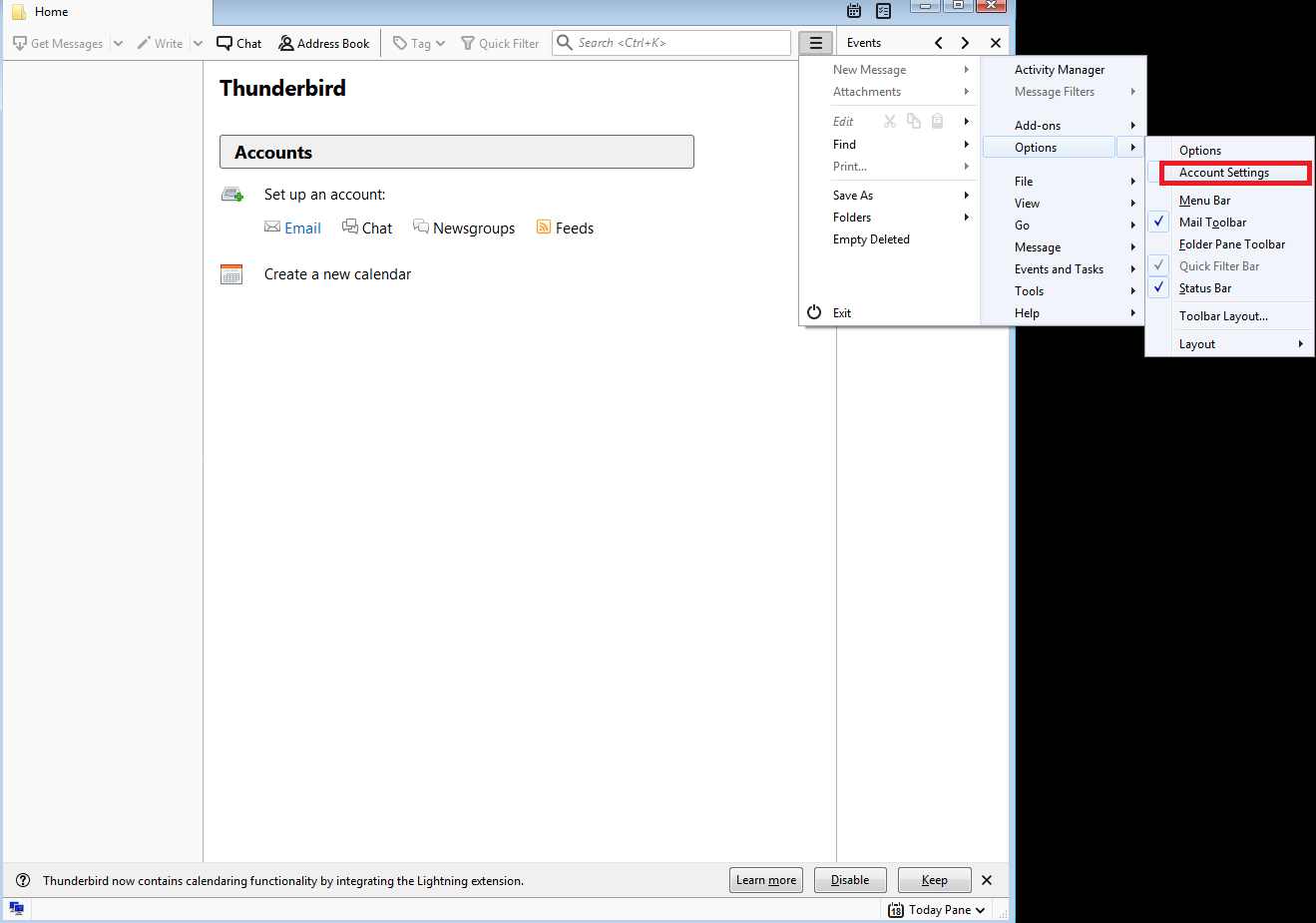Click the question mark icon in notification bar

click(23, 880)
